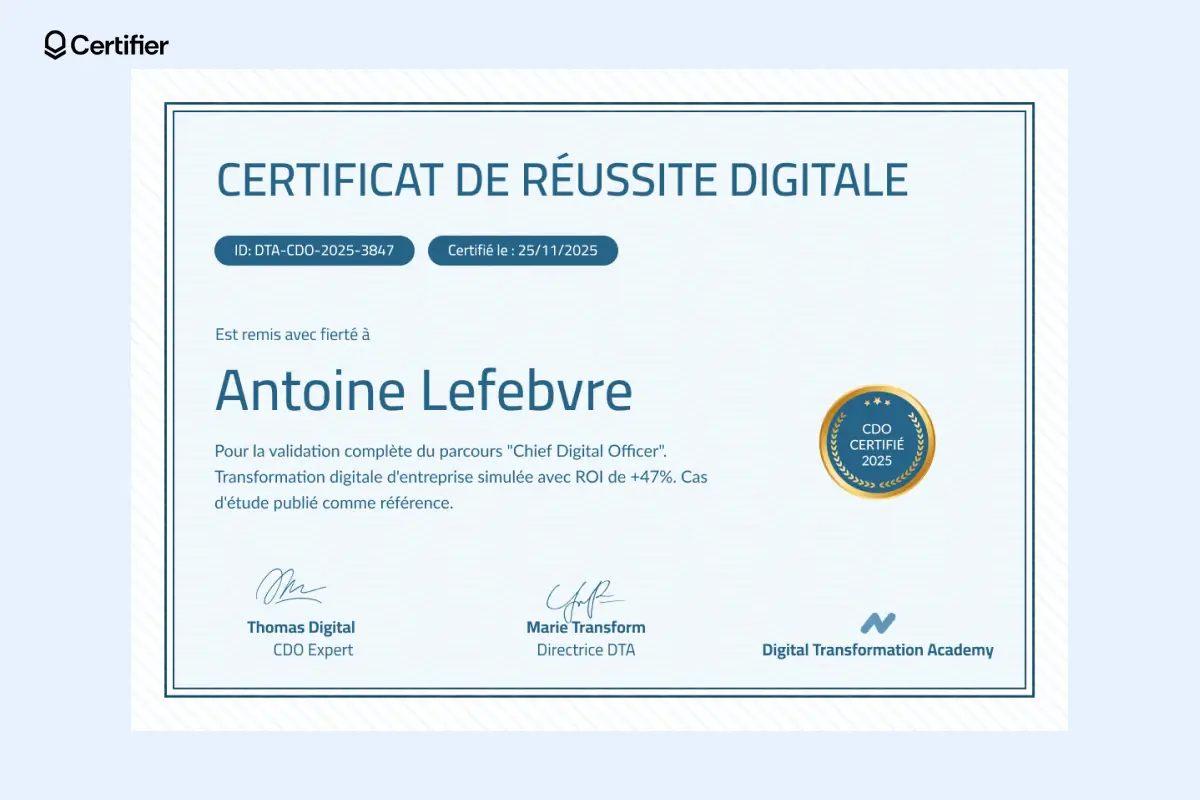Screen dimensions: 1200x800
Task: Click Thomas Digital's signature graphic
Action: (292, 588)
